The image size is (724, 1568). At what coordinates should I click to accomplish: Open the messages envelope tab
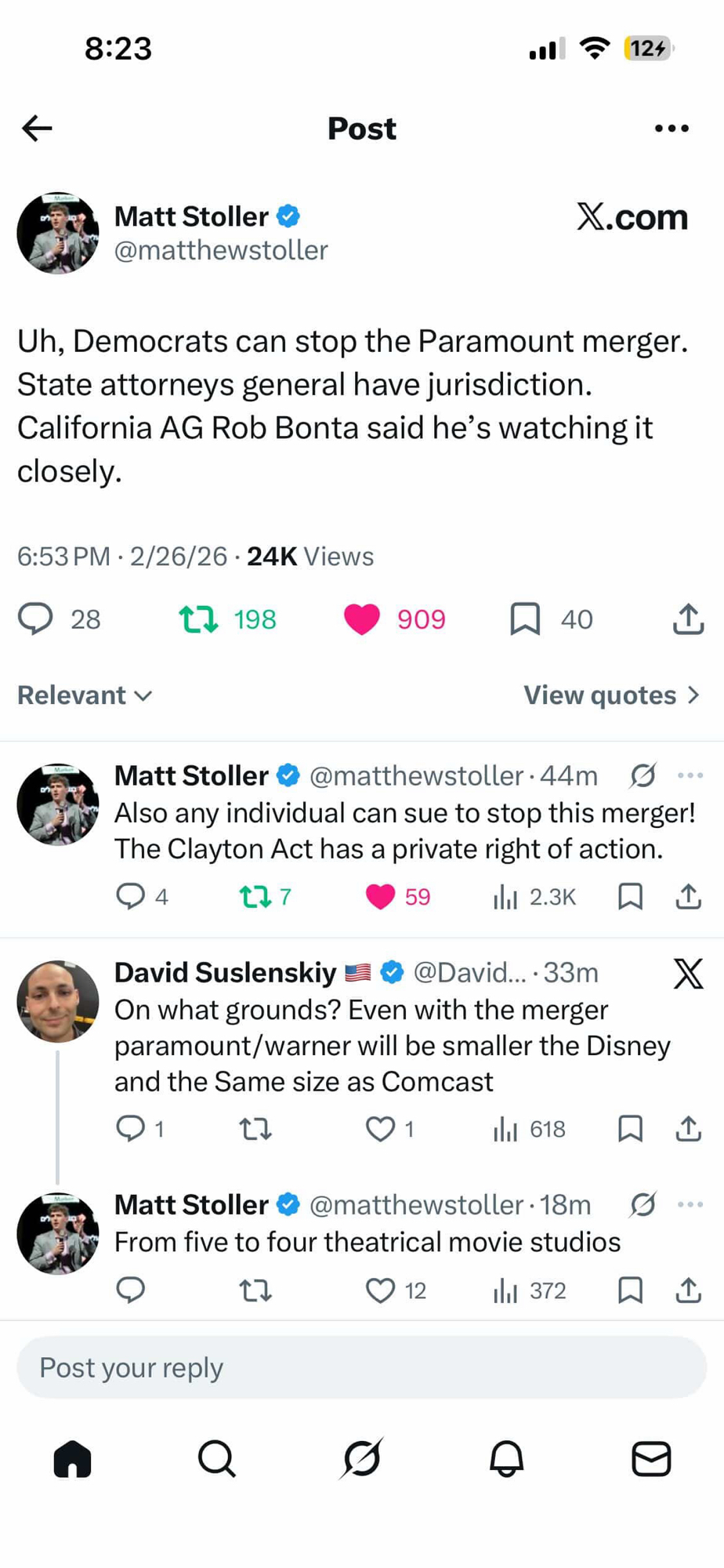click(x=651, y=1458)
